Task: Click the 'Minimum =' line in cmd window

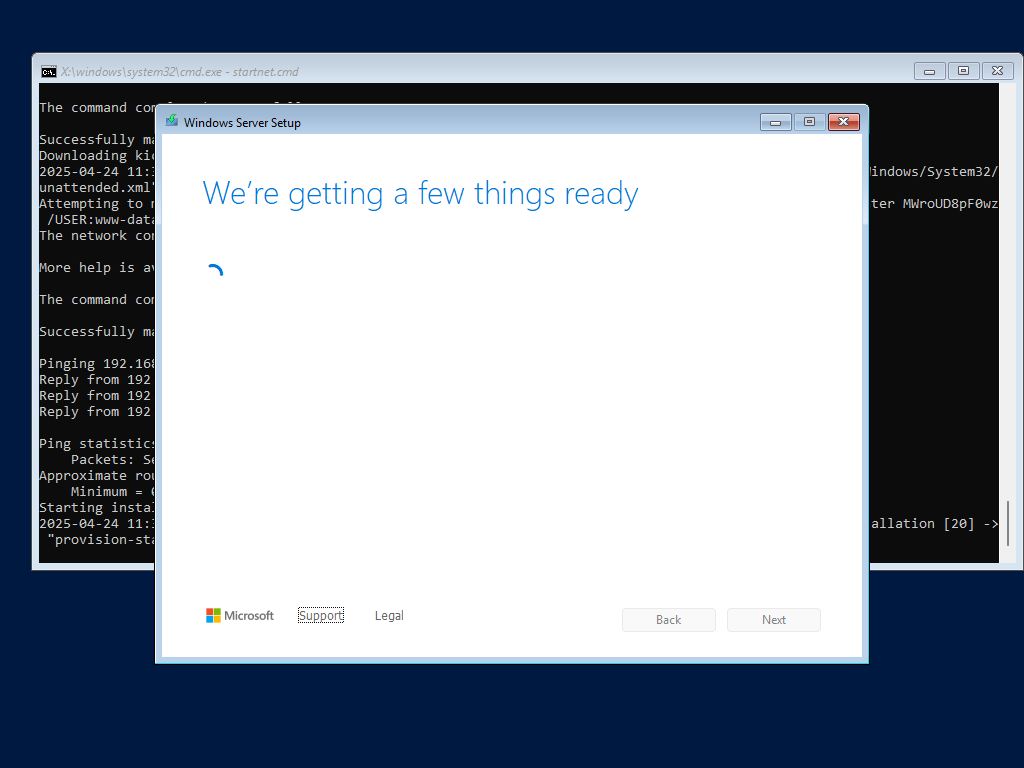Action: [x=112, y=492]
